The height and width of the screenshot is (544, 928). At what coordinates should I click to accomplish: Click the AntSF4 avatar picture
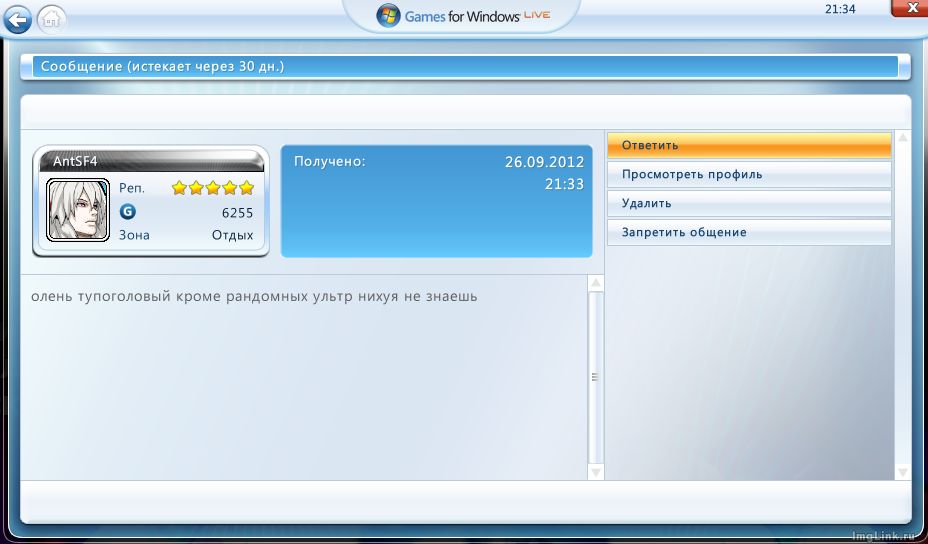click(78, 210)
